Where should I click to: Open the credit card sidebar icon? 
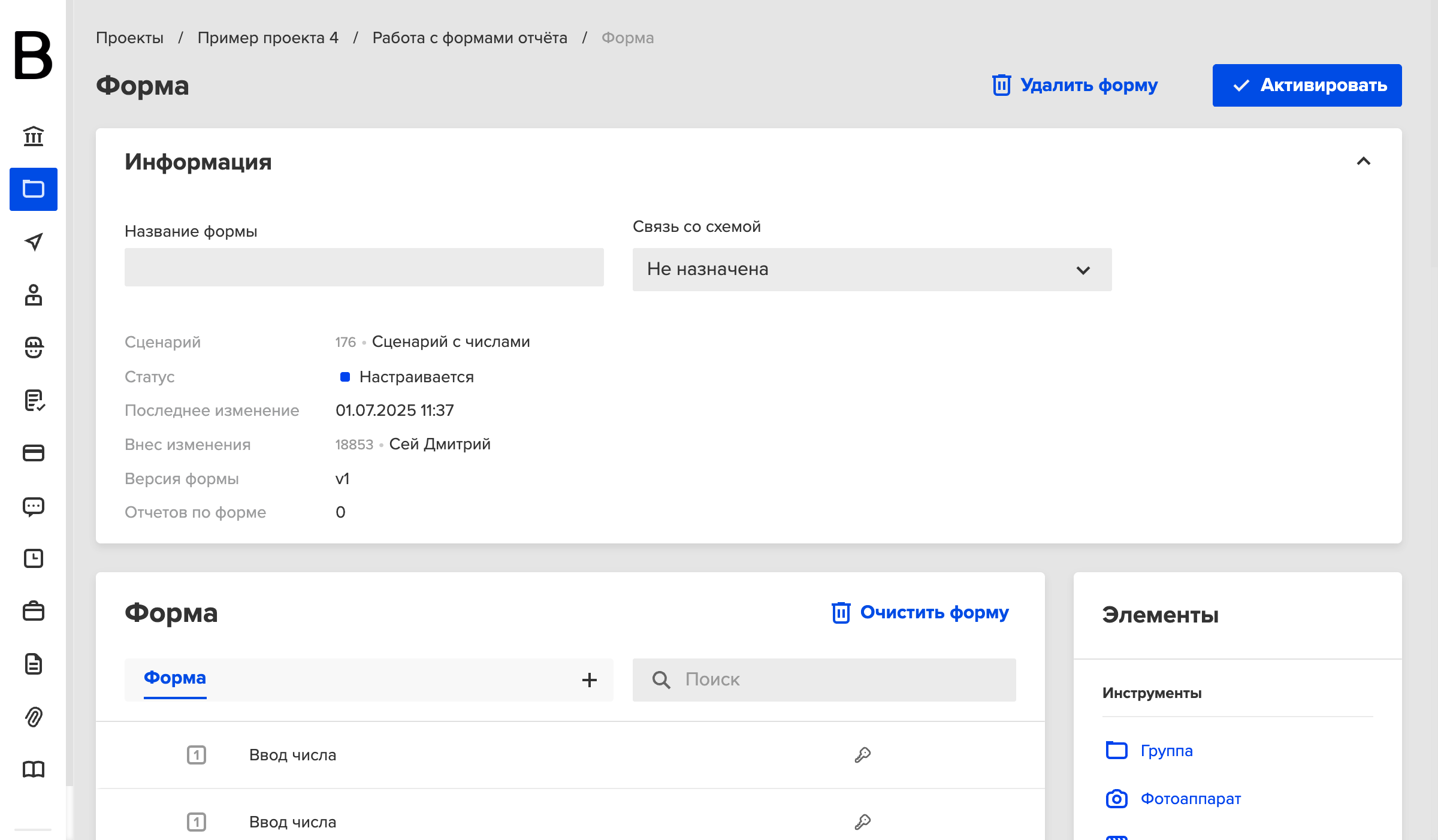pyautogui.click(x=34, y=453)
